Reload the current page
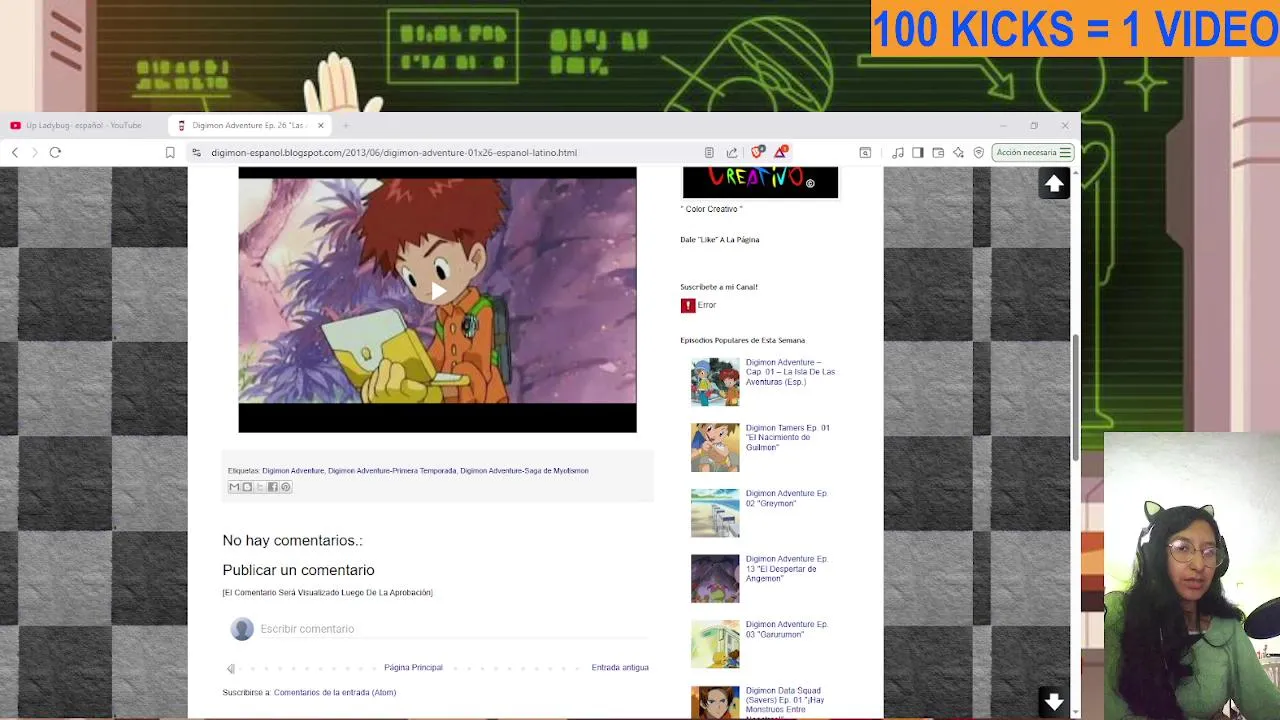 point(56,152)
